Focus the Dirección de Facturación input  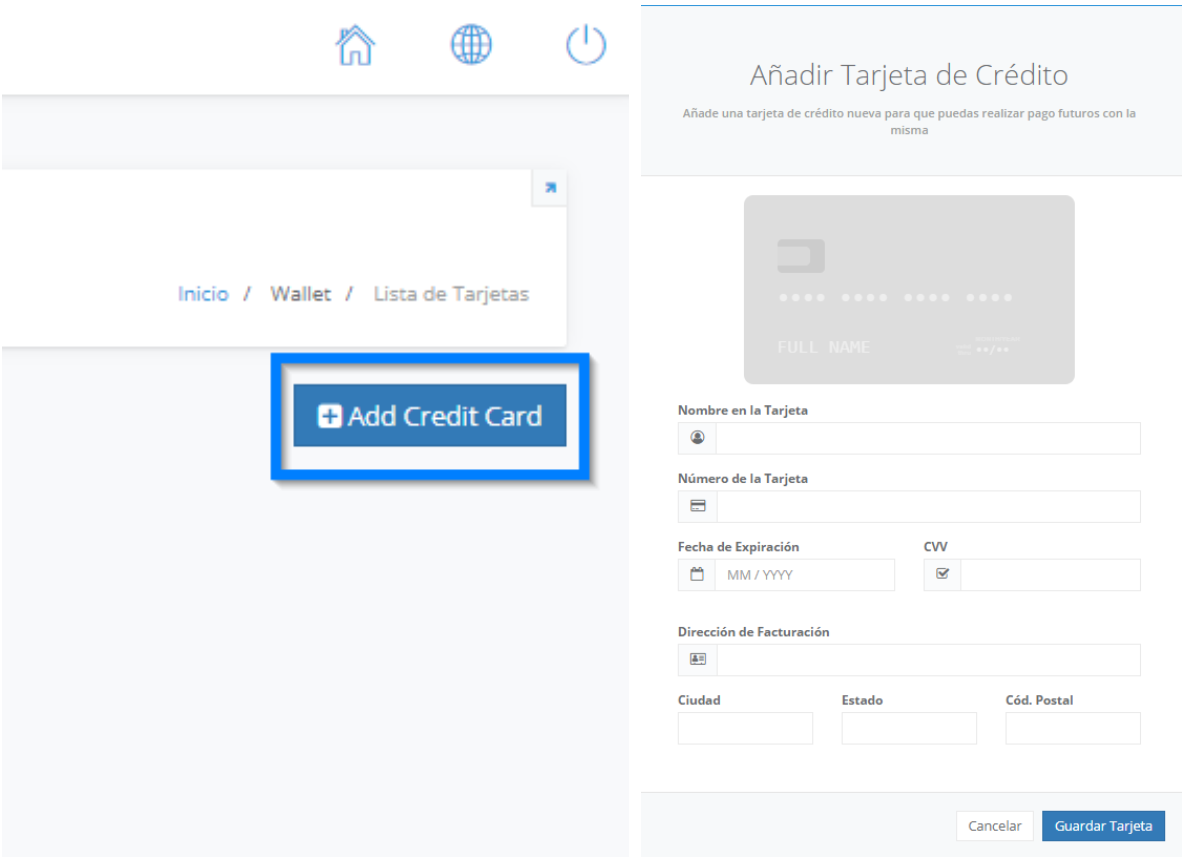pyautogui.click(x=928, y=659)
